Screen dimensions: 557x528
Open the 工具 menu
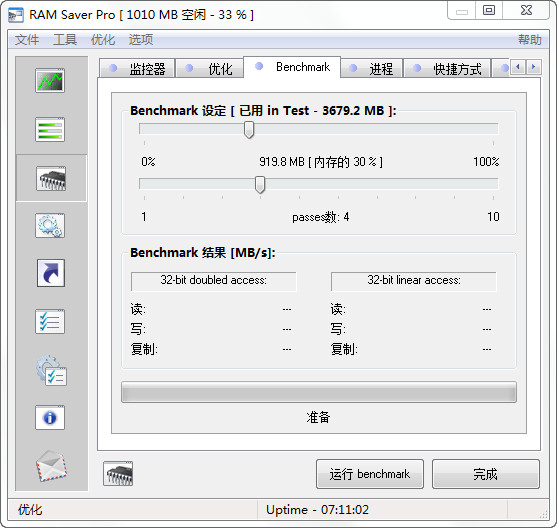[65, 39]
